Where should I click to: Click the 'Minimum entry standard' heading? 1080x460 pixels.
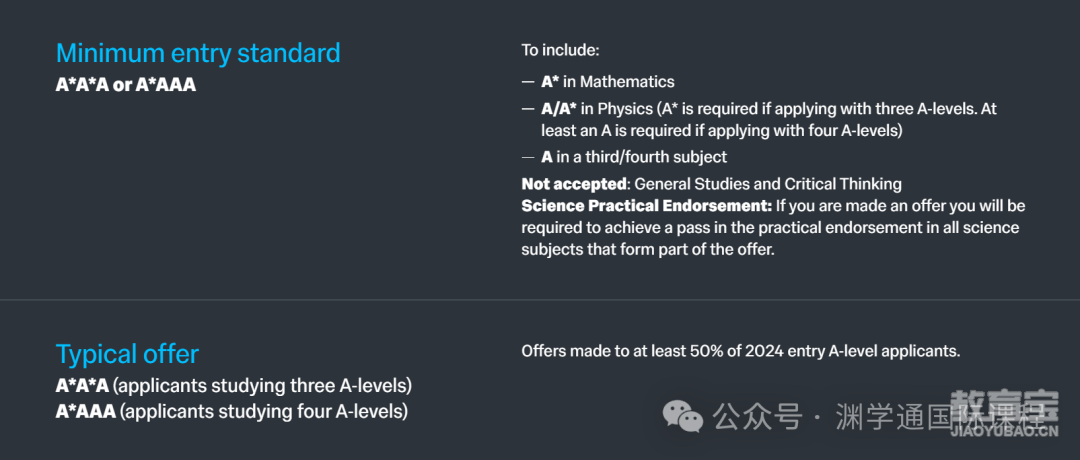click(x=198, y=53)
